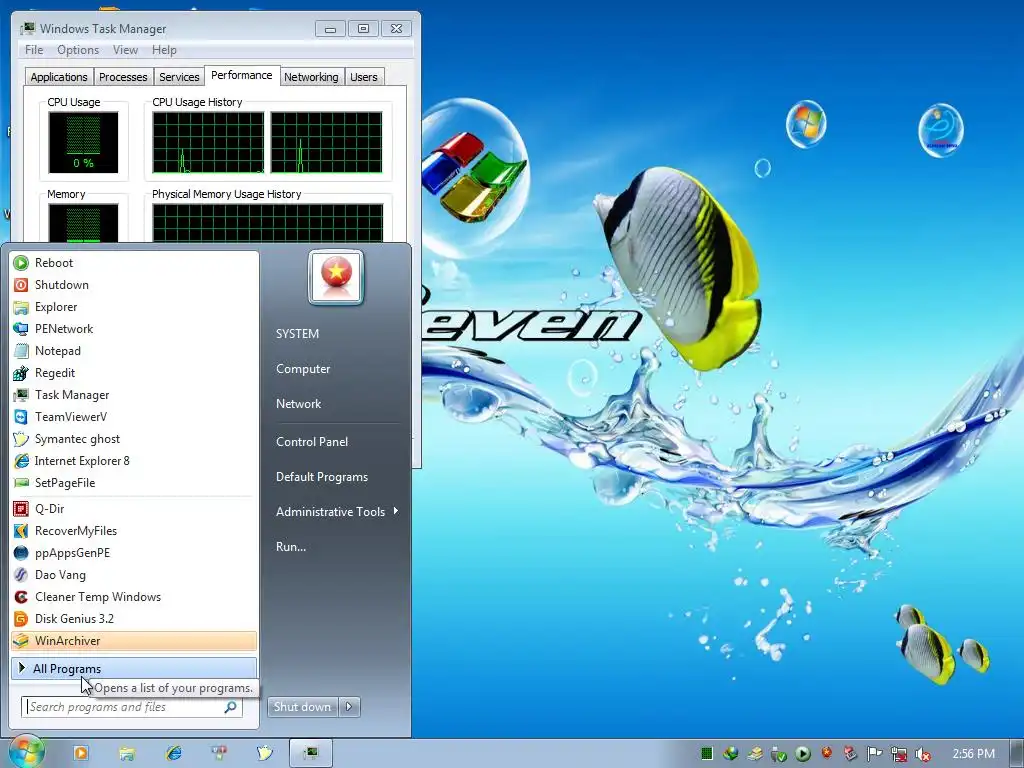Click the green CPU meter tray icon
The height and width of the screenshot is (768, 1024).
(707, 754)
